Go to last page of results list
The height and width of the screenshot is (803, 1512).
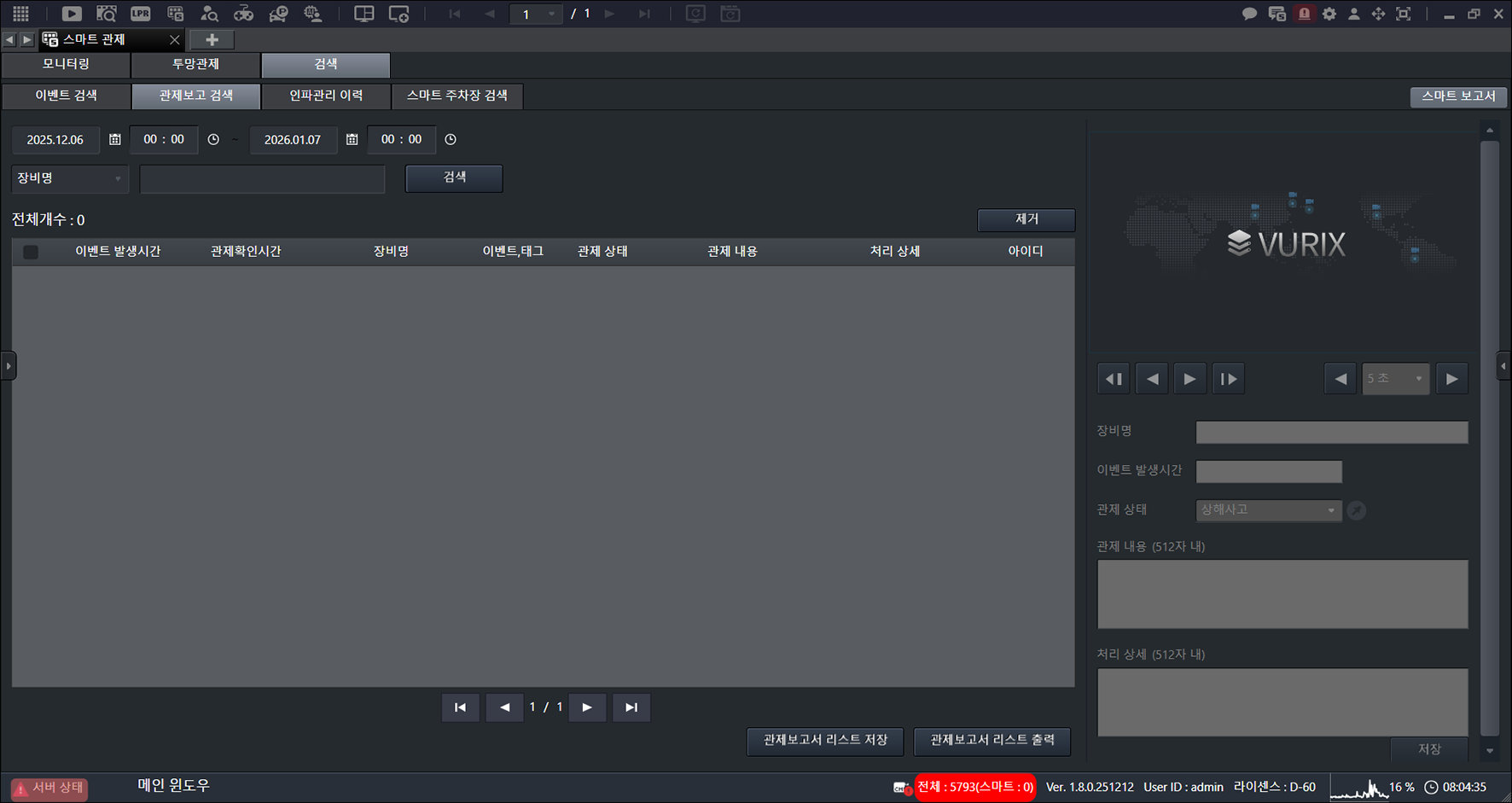pyautogui.click(x=631, y=707)
